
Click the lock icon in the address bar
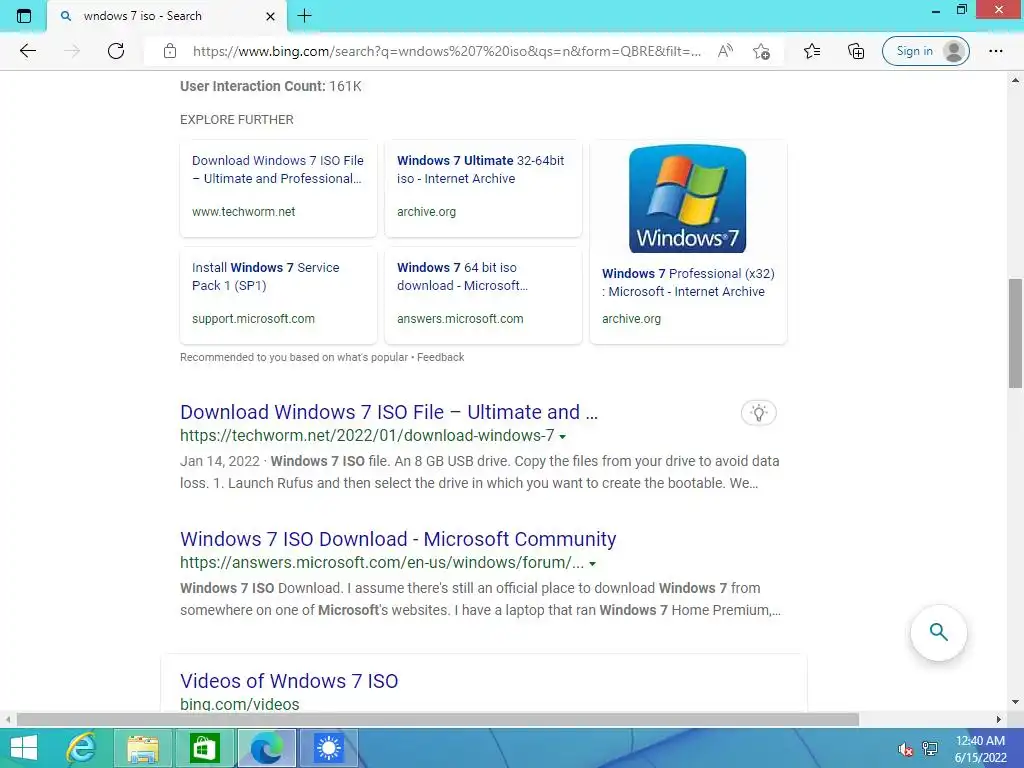pos(170,51)
